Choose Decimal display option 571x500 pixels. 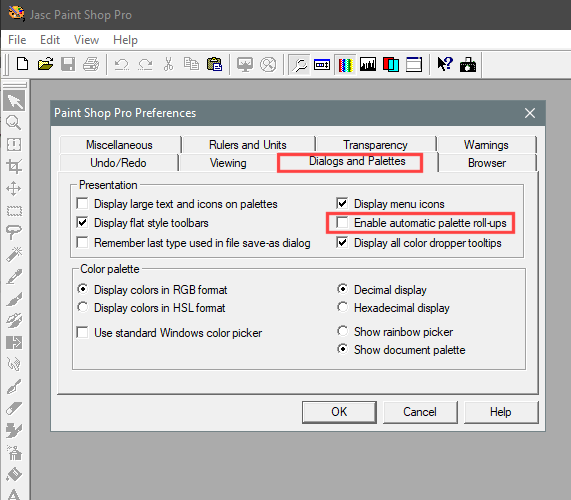[x=342, y=289]
